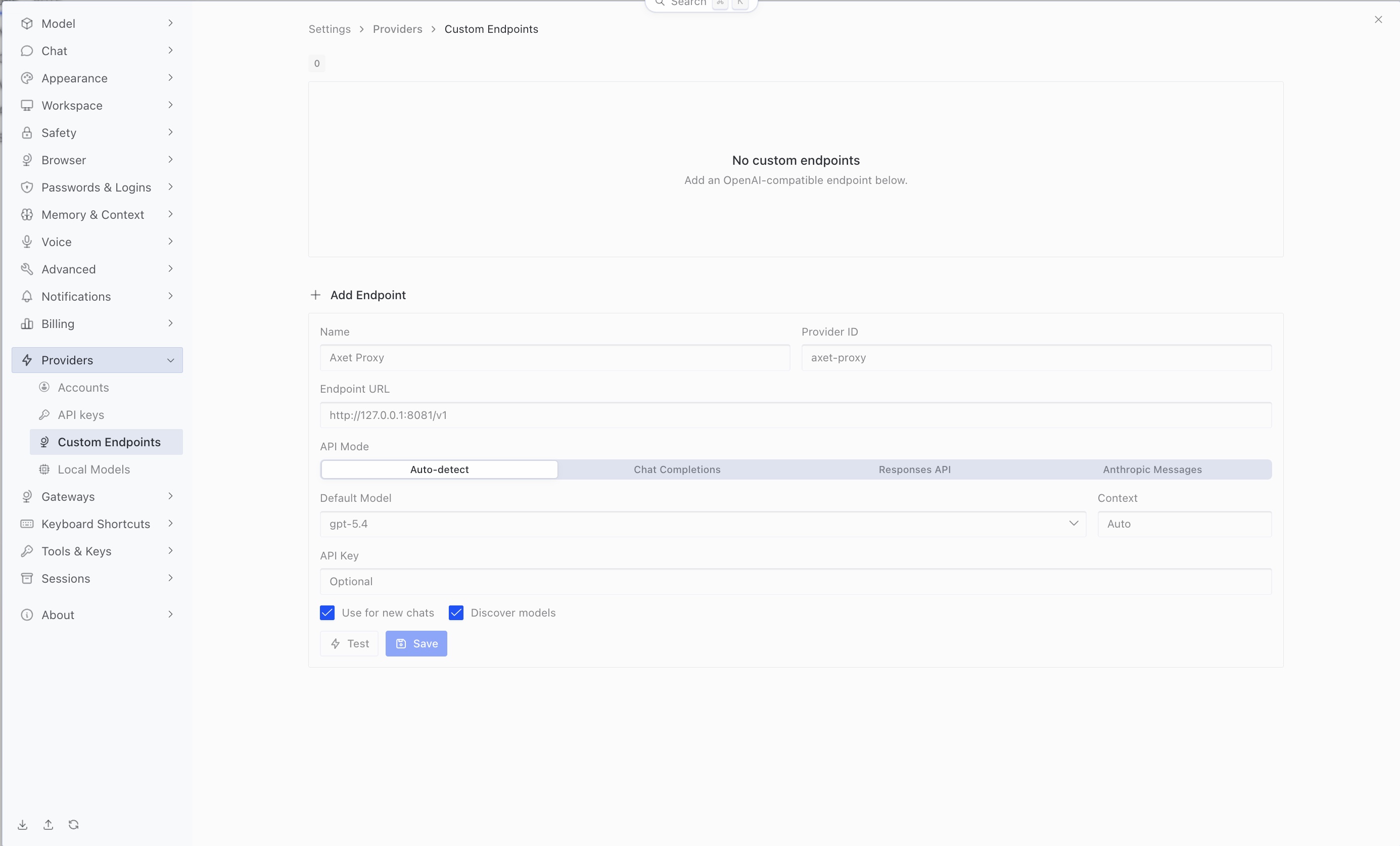Click the Model cube icon
The height and width of the screenshot is (846, 1400).
coord(27,23)
